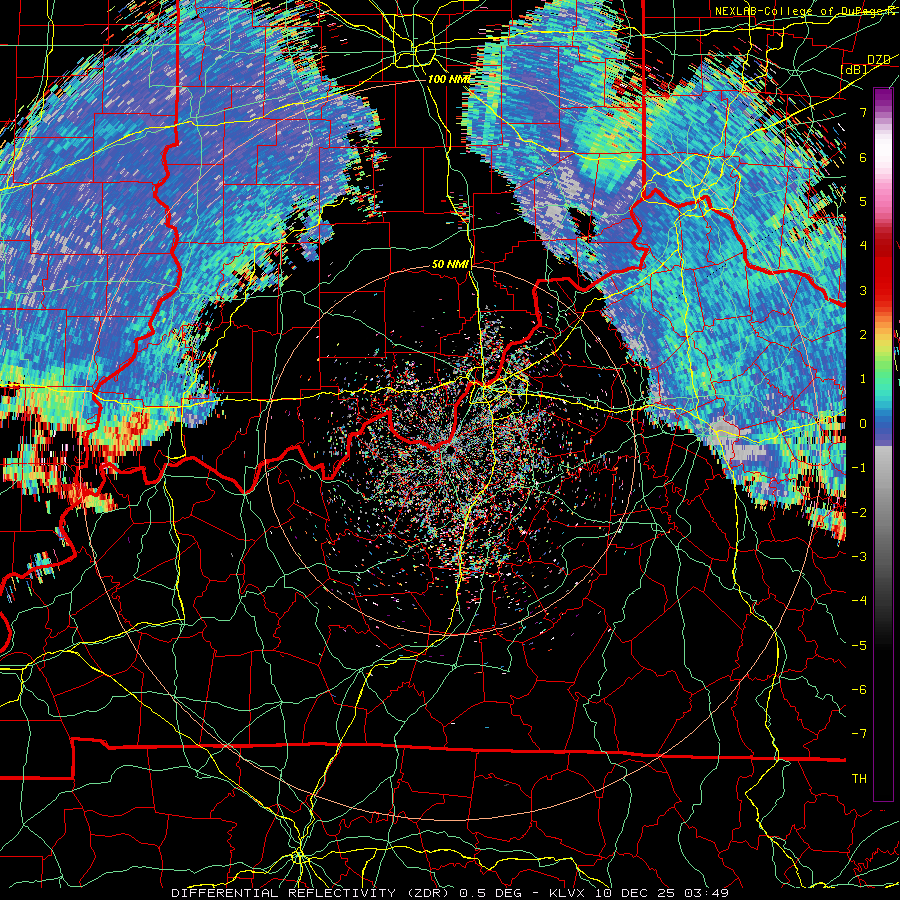Click the scale label '2'

(x=863, y=335)
